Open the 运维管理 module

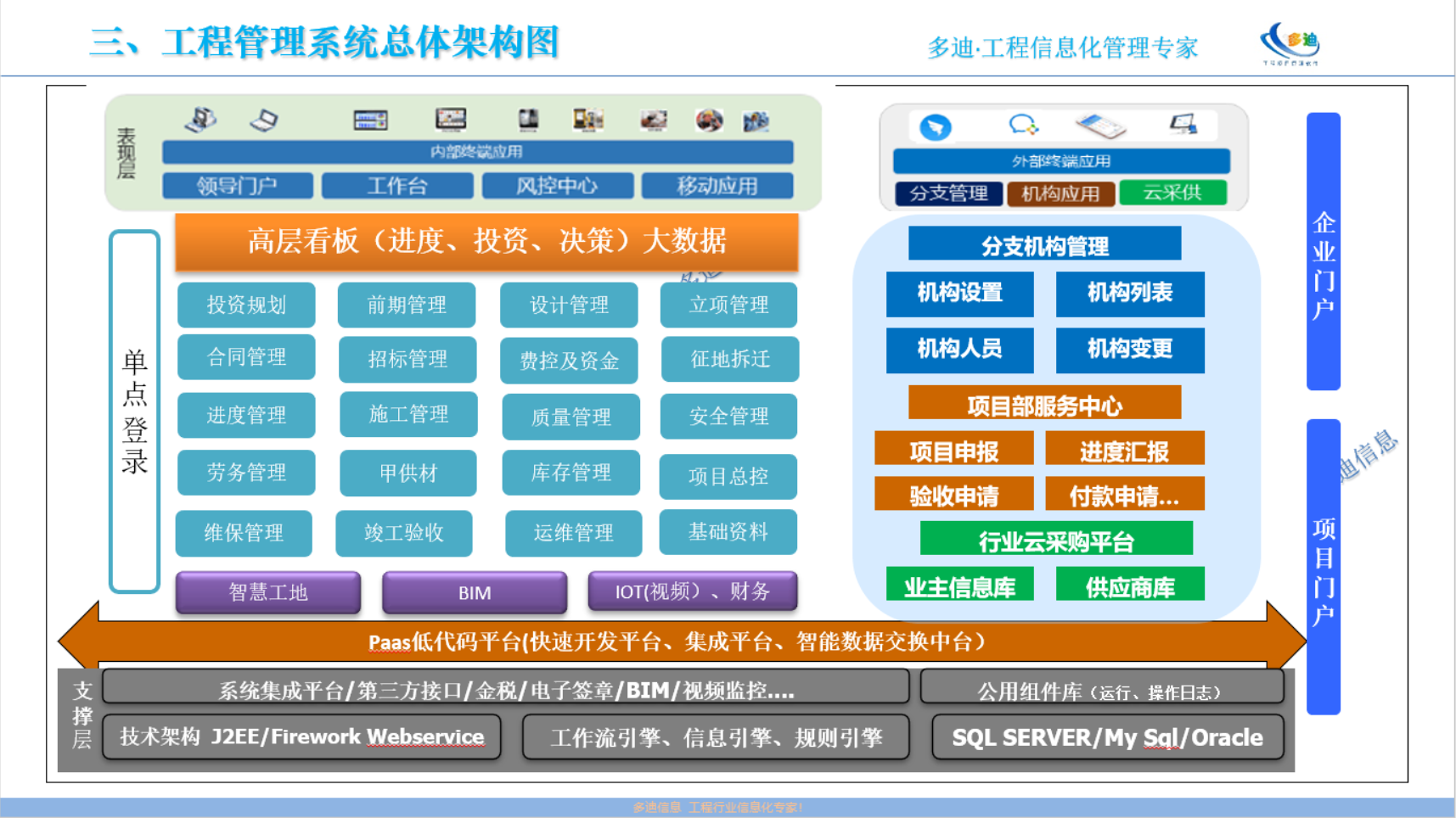pos(573,534)
